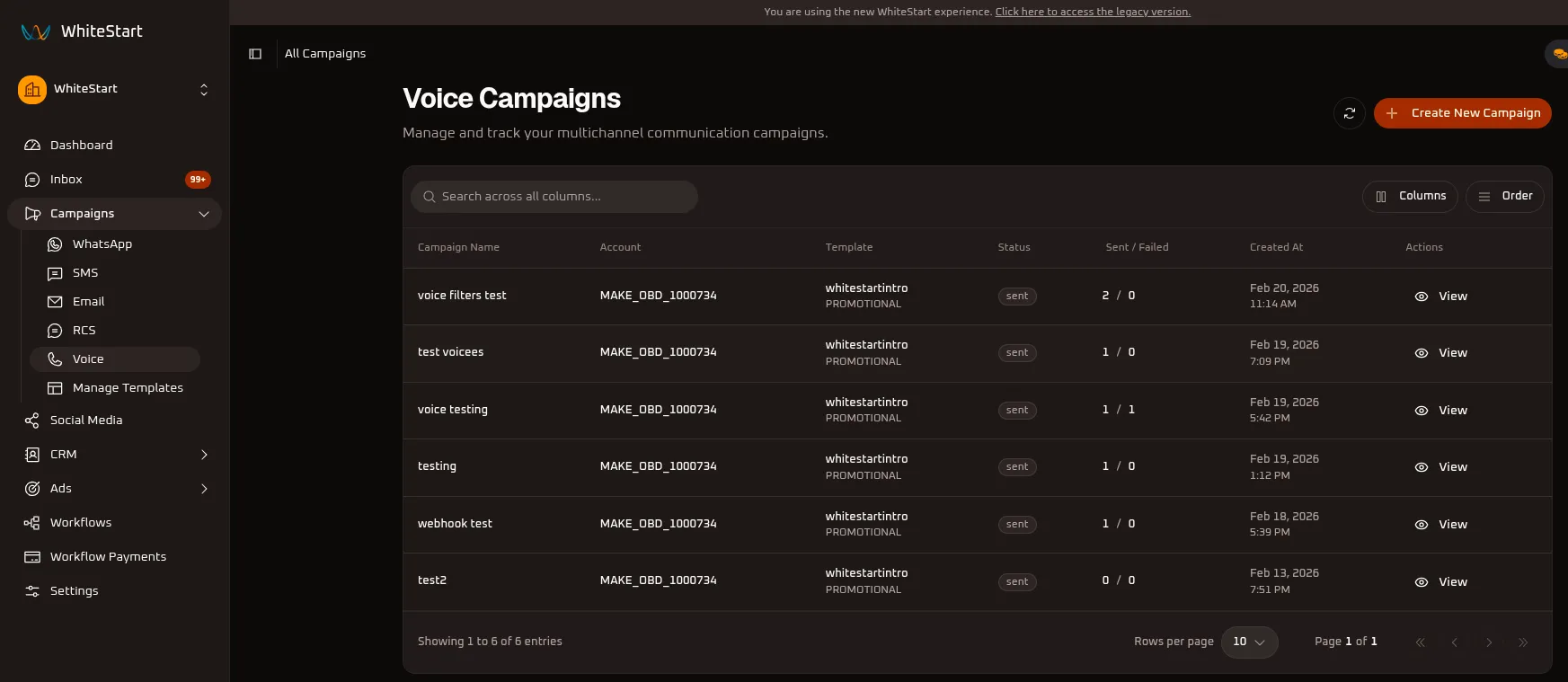Open the Workflows page
Viewport: 1568px width, 682px height.
pos(114,522)
